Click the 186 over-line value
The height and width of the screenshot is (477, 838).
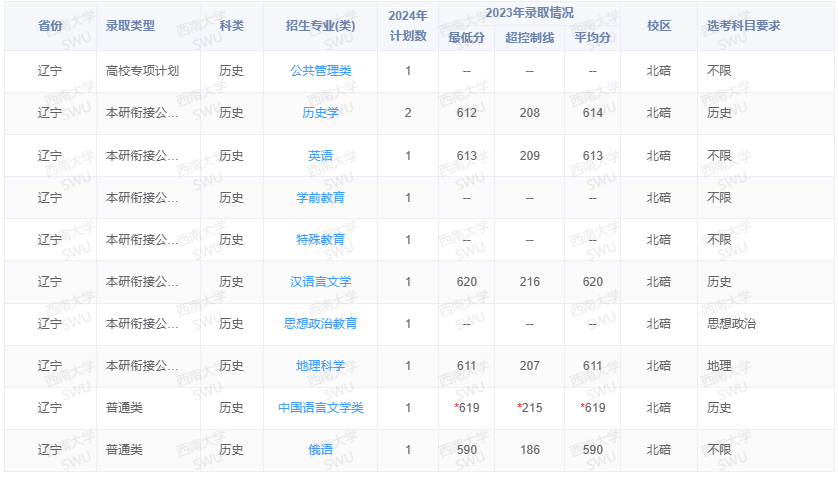pos(530,450)
